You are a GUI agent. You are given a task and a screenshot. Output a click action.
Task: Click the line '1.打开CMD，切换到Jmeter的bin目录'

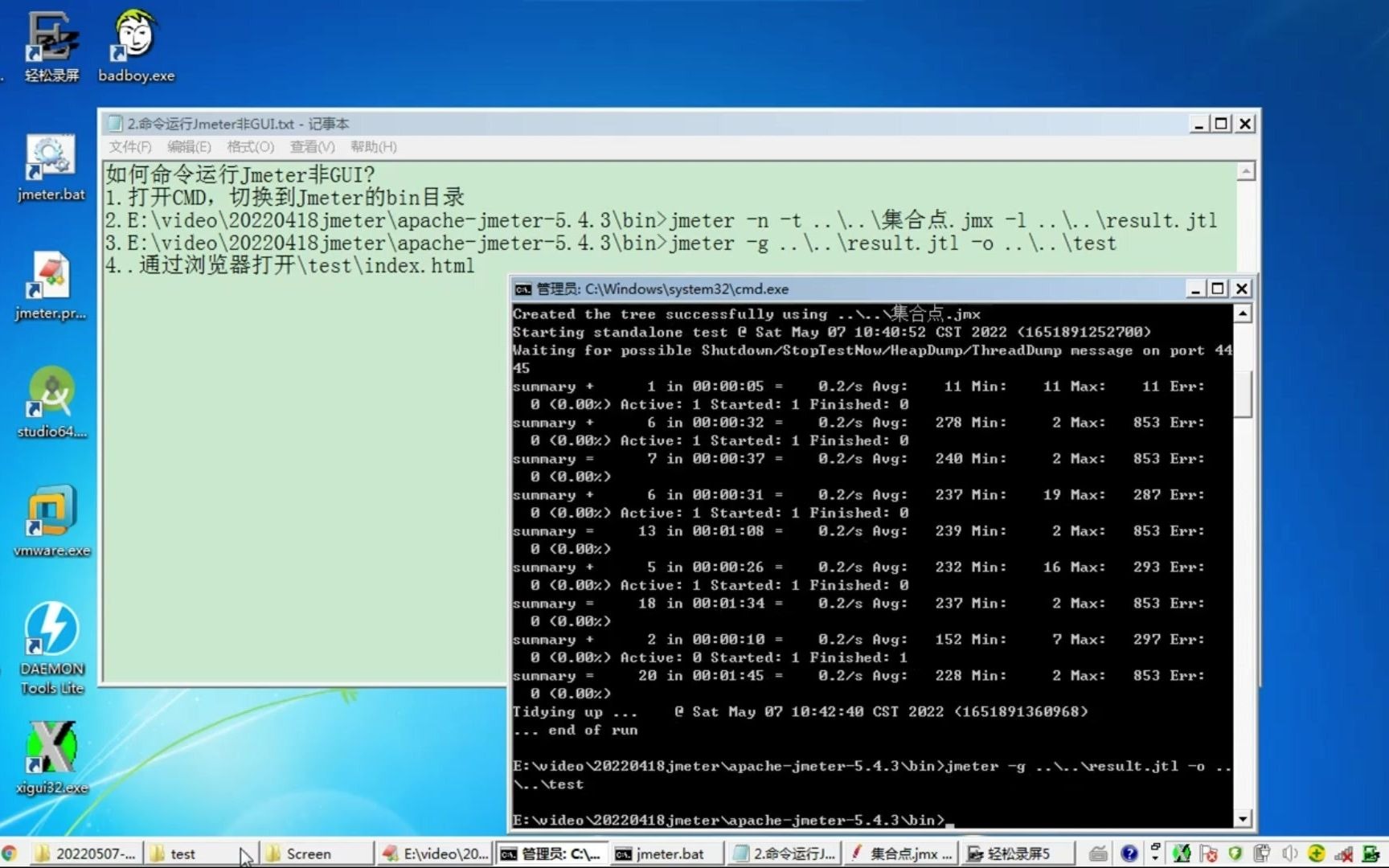[285, 198]
